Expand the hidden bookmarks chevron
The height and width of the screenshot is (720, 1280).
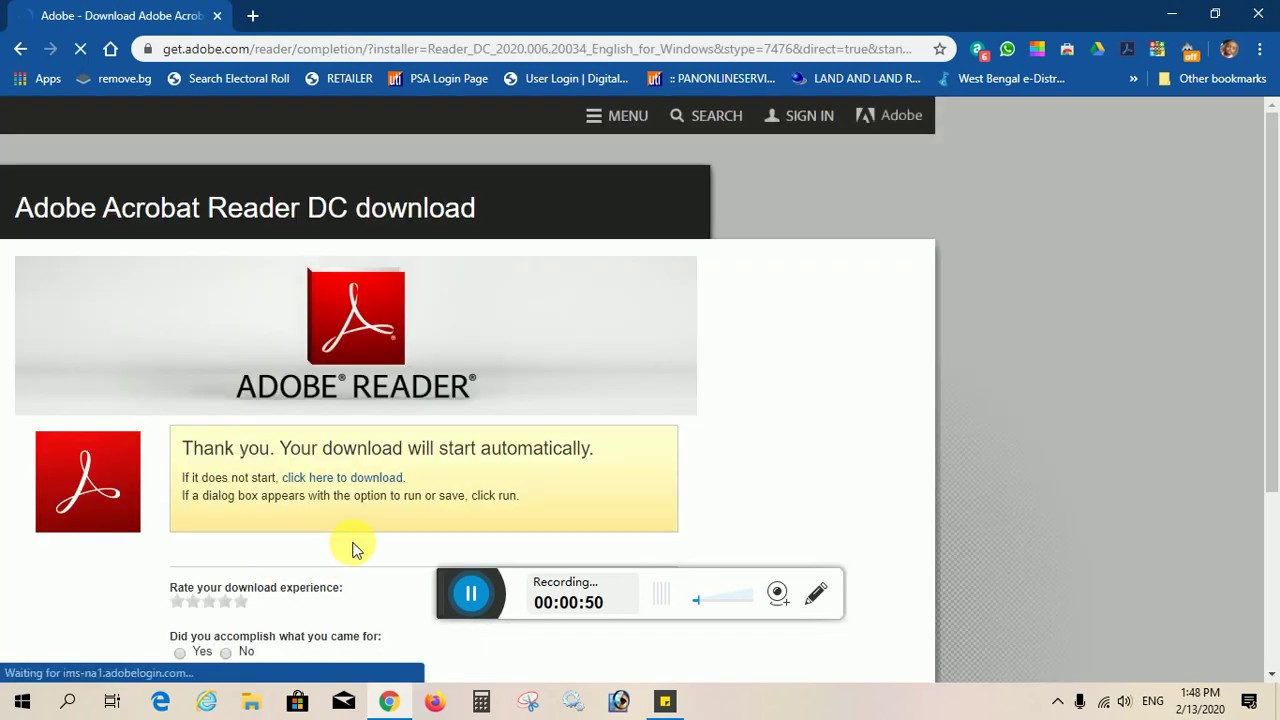coord(1133,79)
